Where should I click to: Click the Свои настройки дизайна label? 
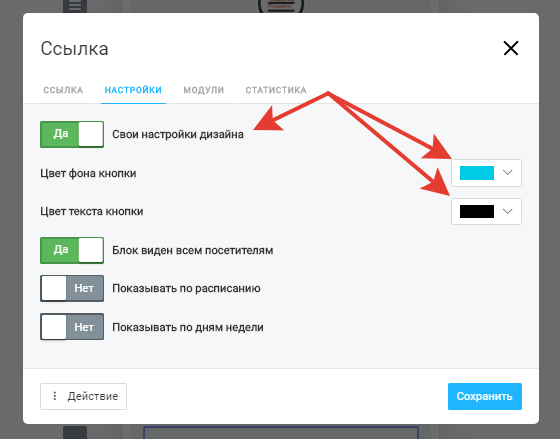[x=178, y=135]
